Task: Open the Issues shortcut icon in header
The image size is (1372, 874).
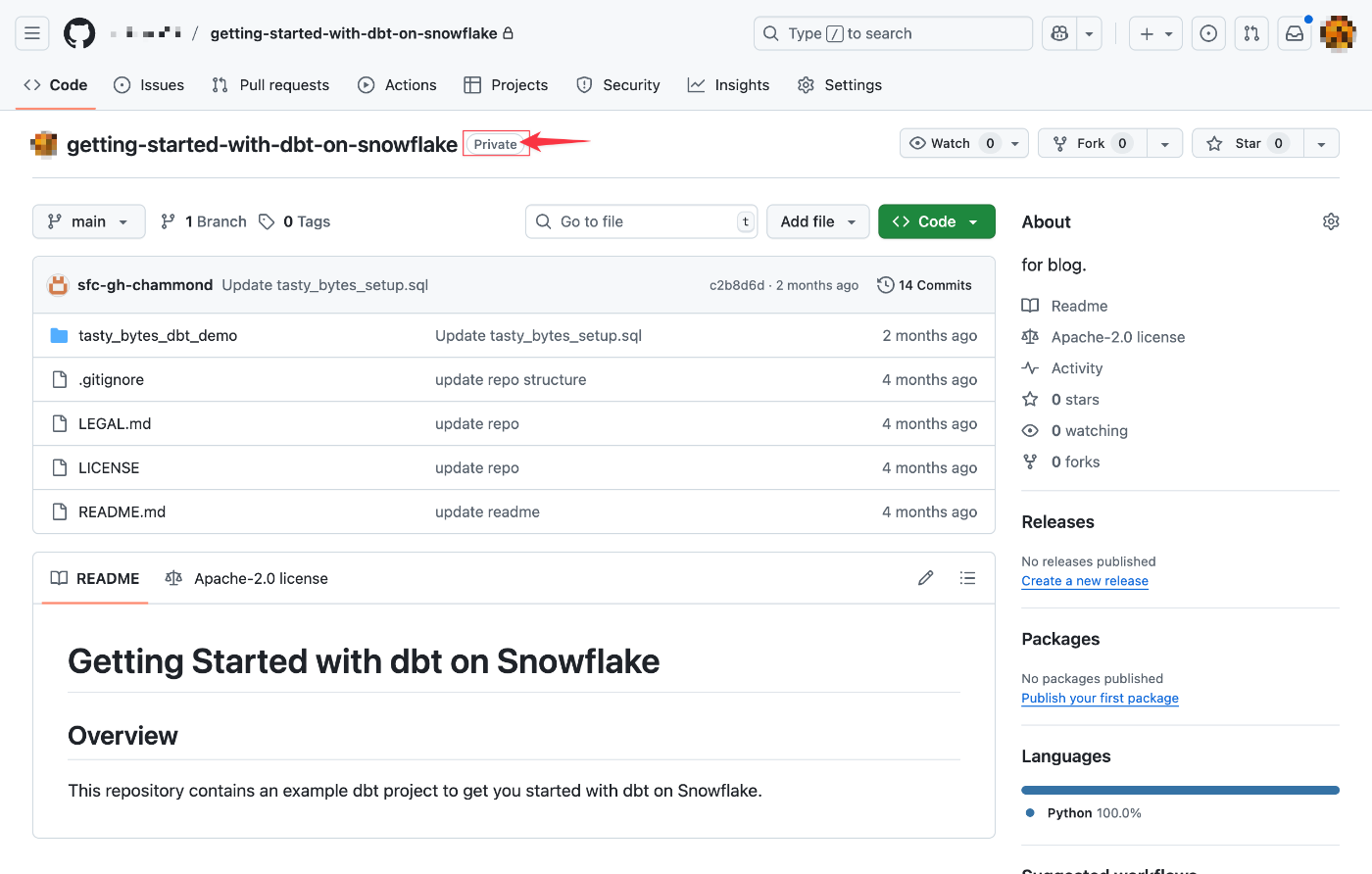Action: coord(1208,33)
